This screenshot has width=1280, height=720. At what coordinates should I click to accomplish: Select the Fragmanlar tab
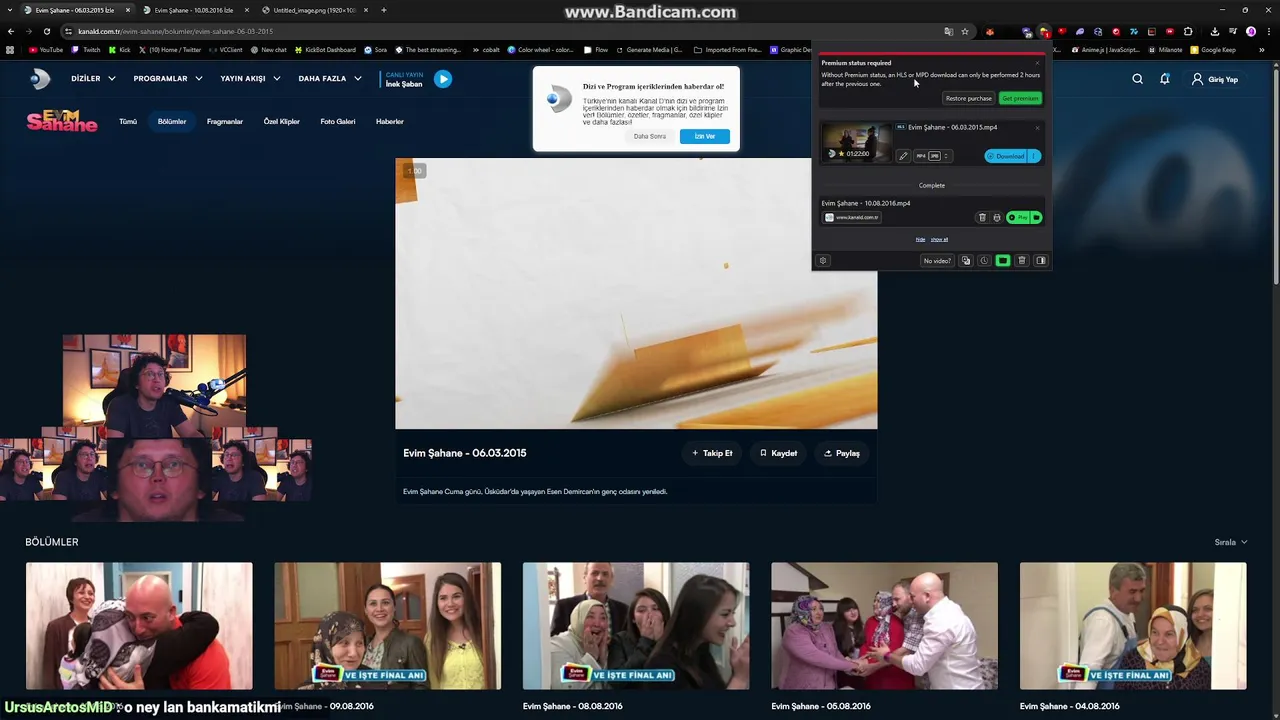pyautogui.click(x=225, y=121)
